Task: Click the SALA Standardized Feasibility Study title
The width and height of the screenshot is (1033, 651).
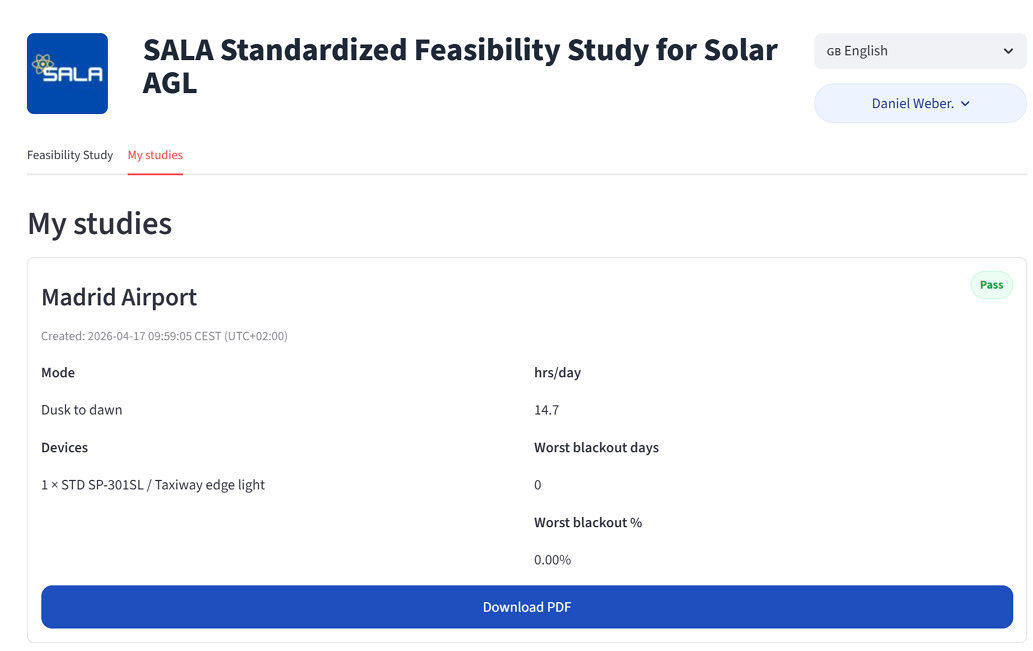Action: pyautogui.click(x=459, y=66)
